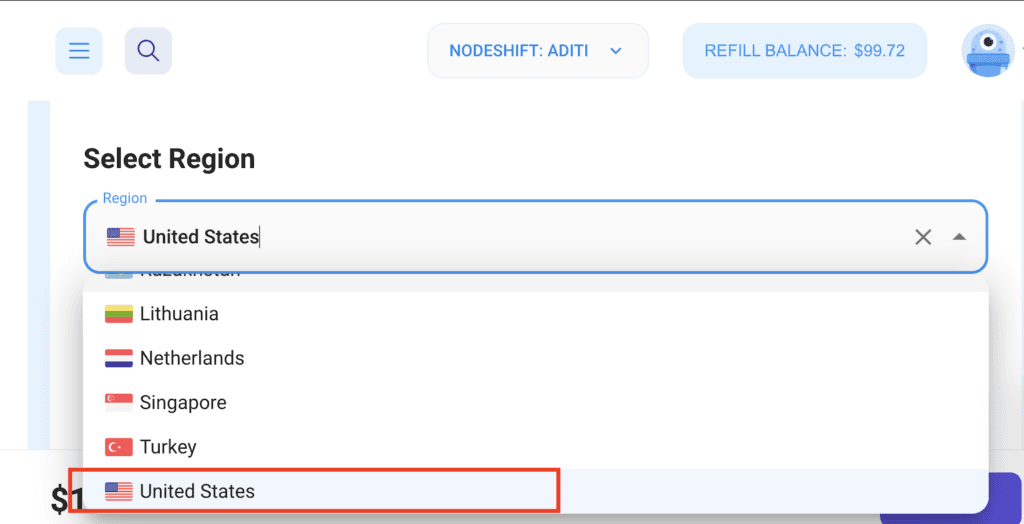Clear the region with X icon
Screen dimensions: 1024x524
[x=923, y=237]
